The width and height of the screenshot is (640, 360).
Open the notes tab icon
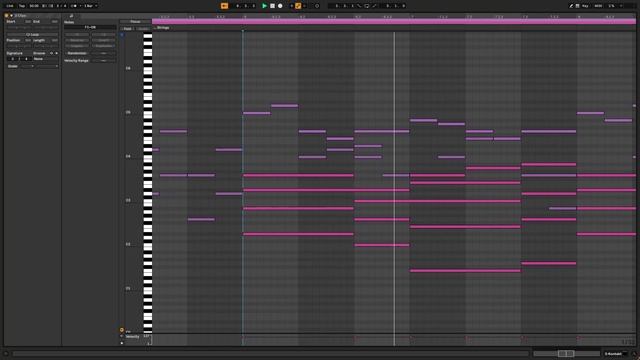coord(71,16)
